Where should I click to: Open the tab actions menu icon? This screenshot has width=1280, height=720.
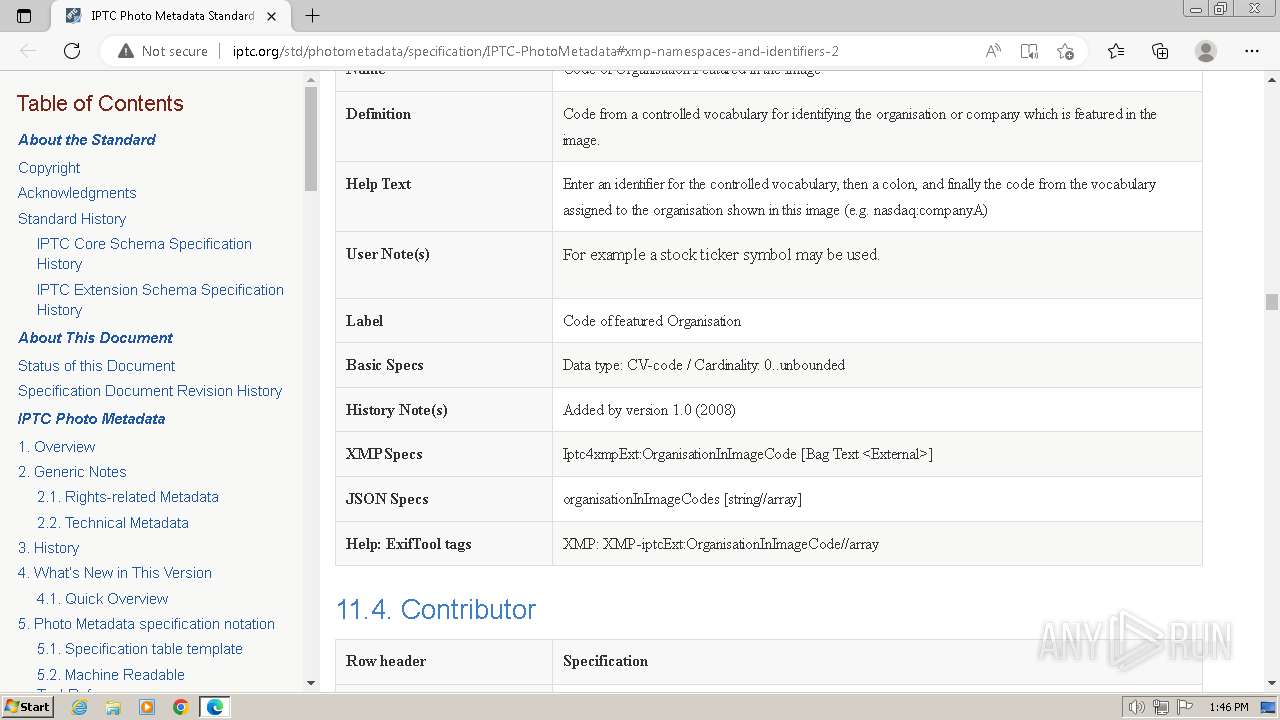[x=24, y=16]
